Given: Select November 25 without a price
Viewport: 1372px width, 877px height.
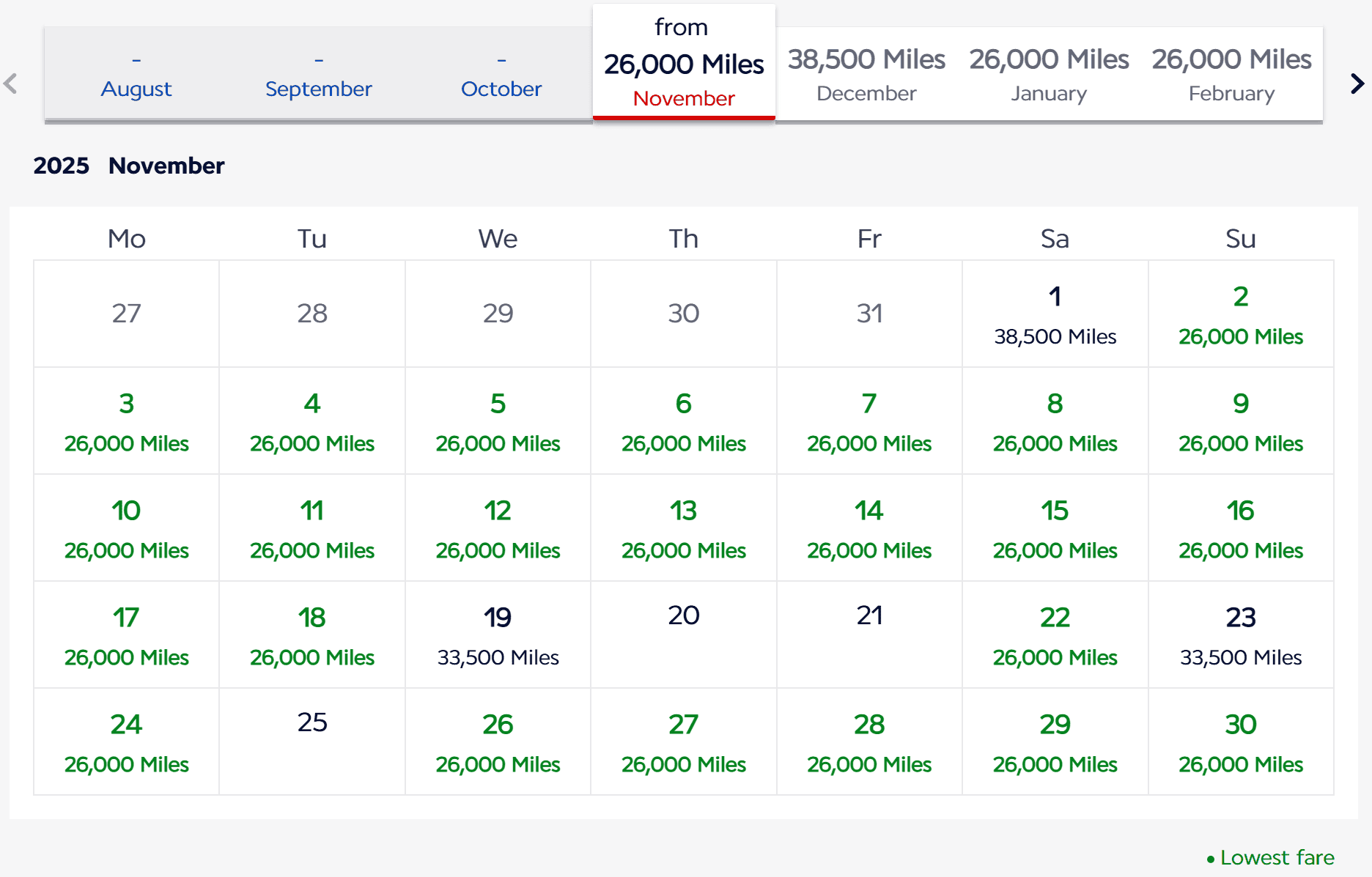Looking at the screenshot, I should pyautogui.click(x=311, y=741).
